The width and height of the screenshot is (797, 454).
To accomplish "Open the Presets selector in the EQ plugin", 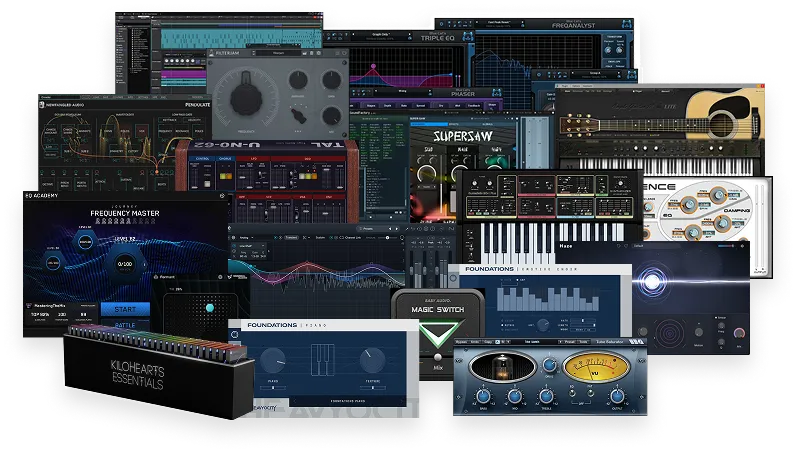I will point(376,229).
